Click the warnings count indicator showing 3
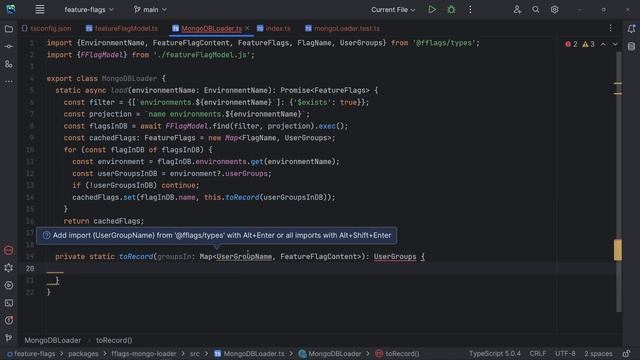 (x=589, y=44)
